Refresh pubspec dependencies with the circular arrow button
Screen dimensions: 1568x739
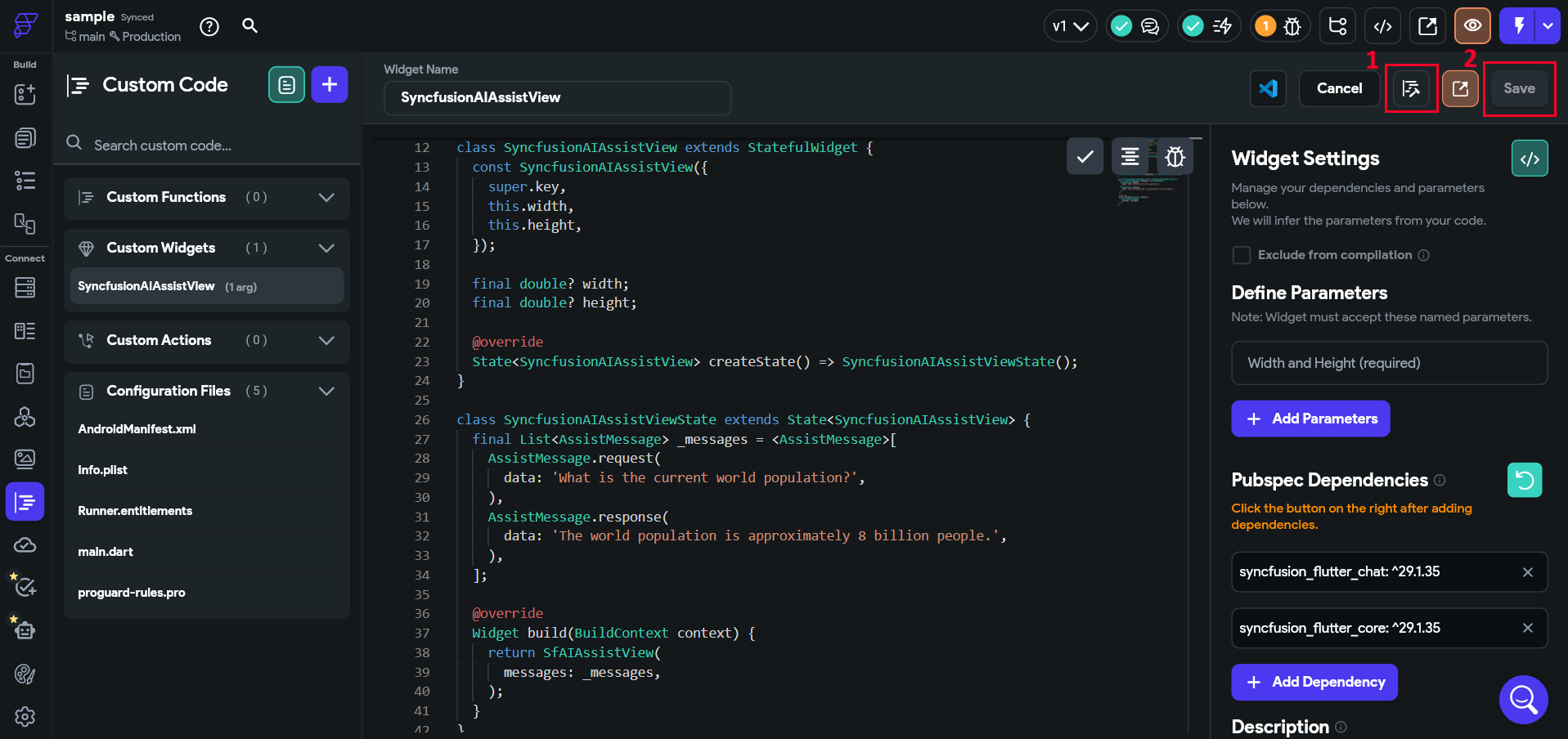click(x=1525, y=480)
